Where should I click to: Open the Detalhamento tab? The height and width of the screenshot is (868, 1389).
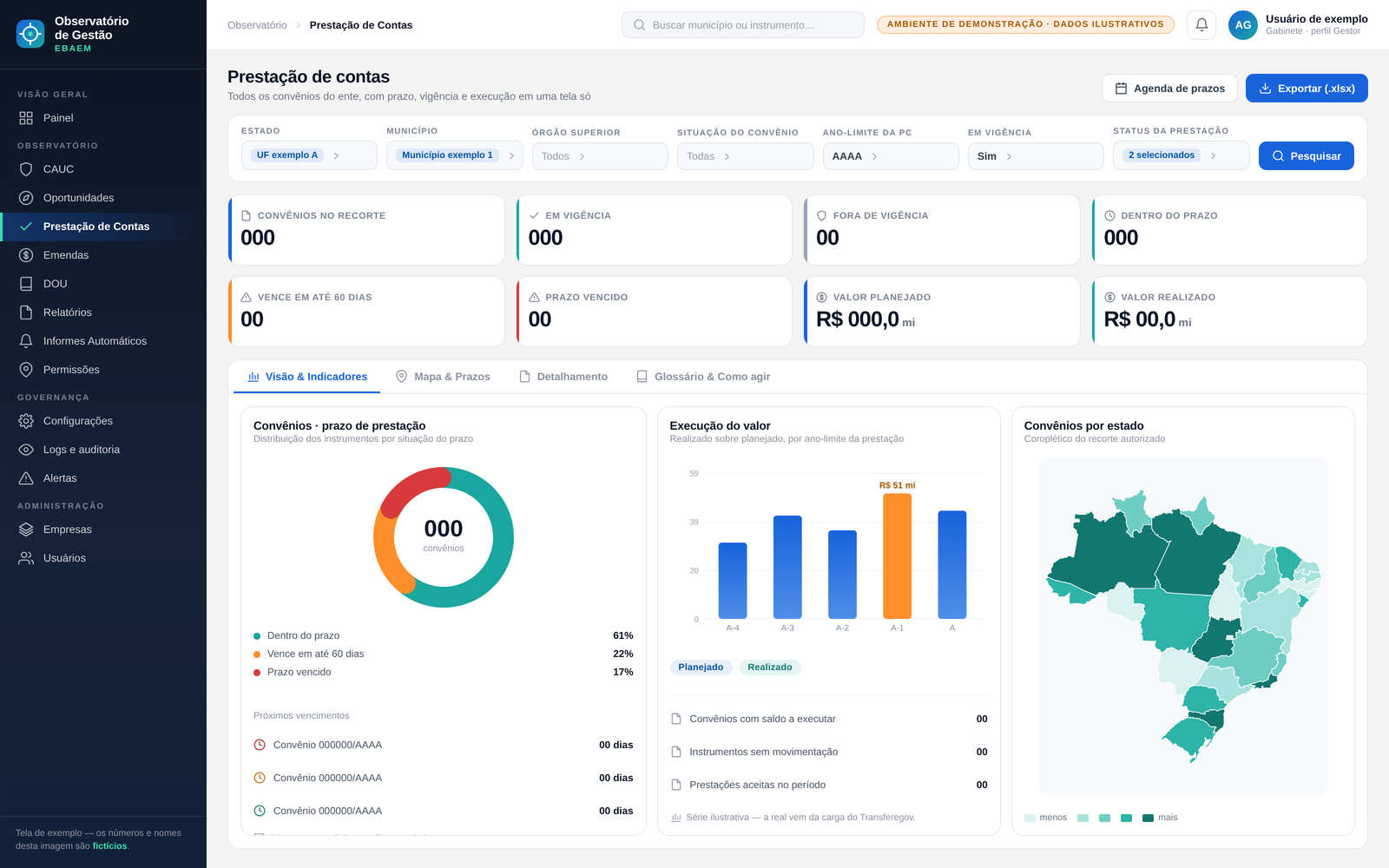(563, 377)
